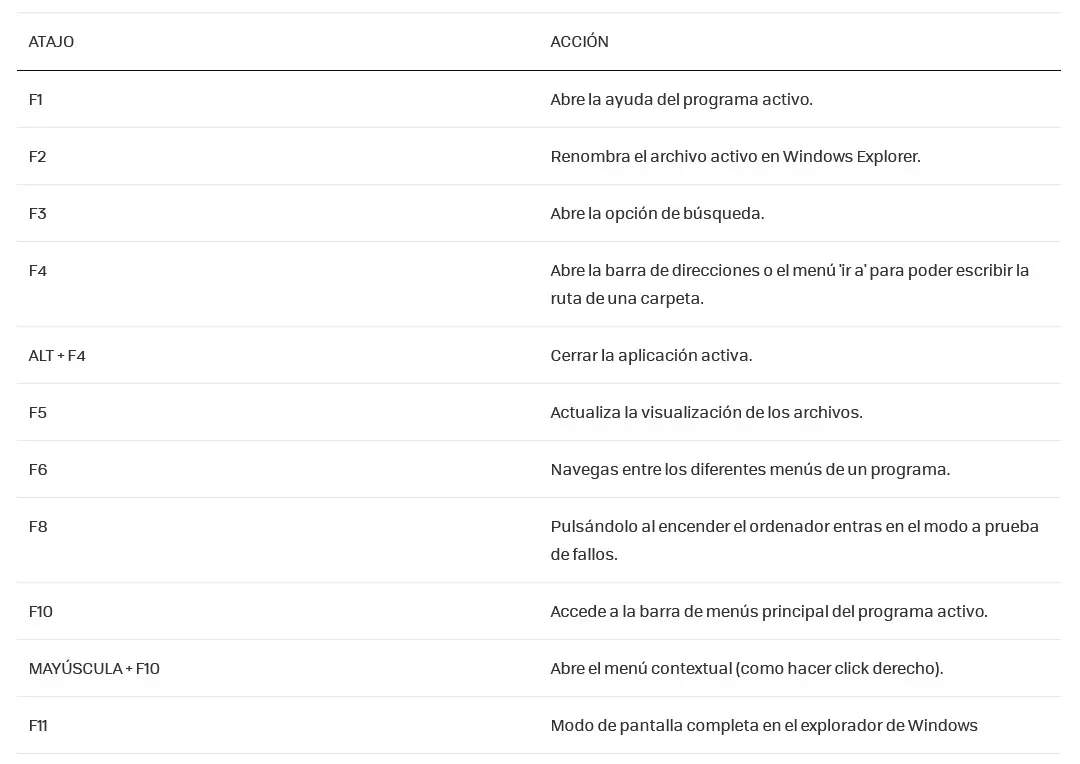
Task: Select the MAYÚSCULA + F10 shortcut cell
Action: point(94,668)
